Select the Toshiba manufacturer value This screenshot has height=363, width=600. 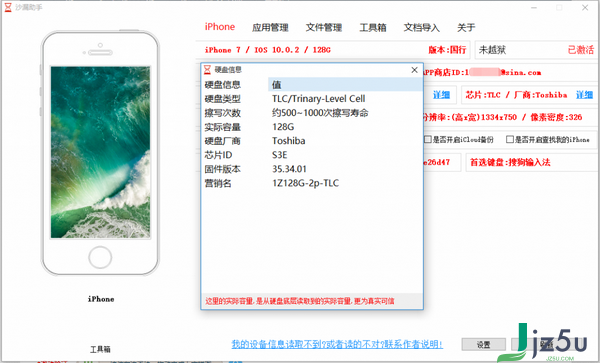tap(289, 141)
